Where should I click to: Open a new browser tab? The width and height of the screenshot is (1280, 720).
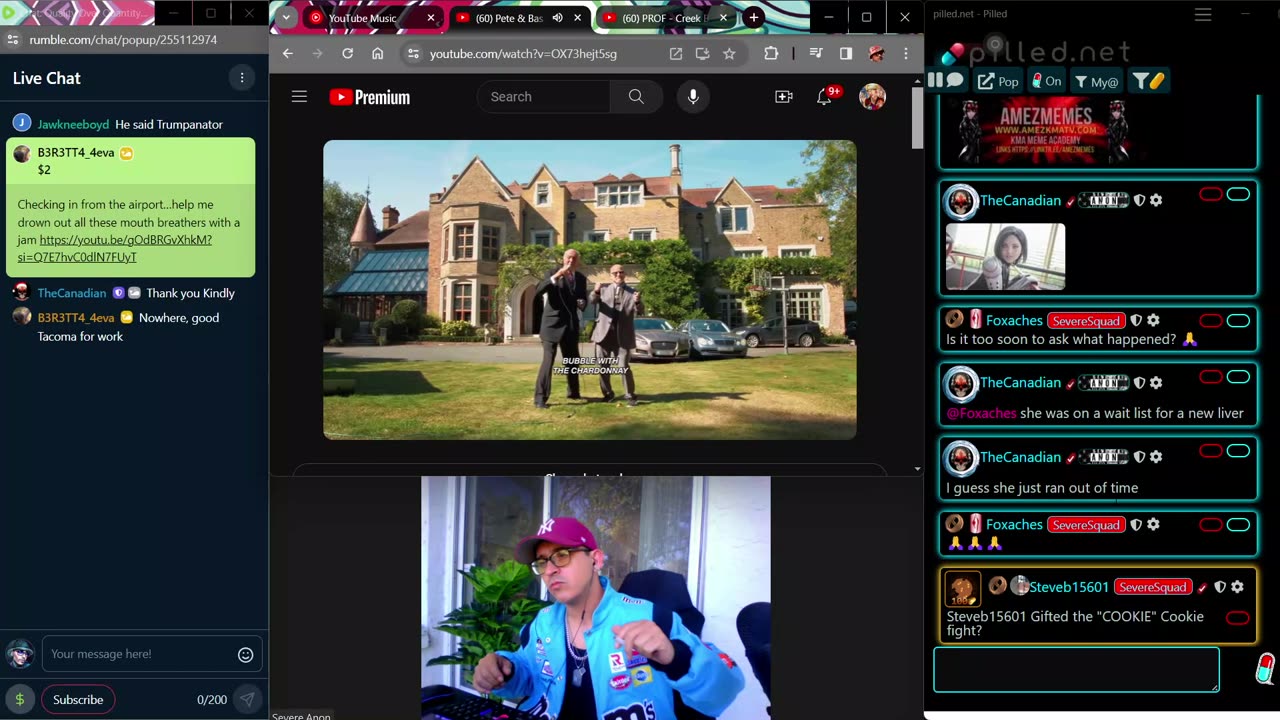click(x=753, y=18)
